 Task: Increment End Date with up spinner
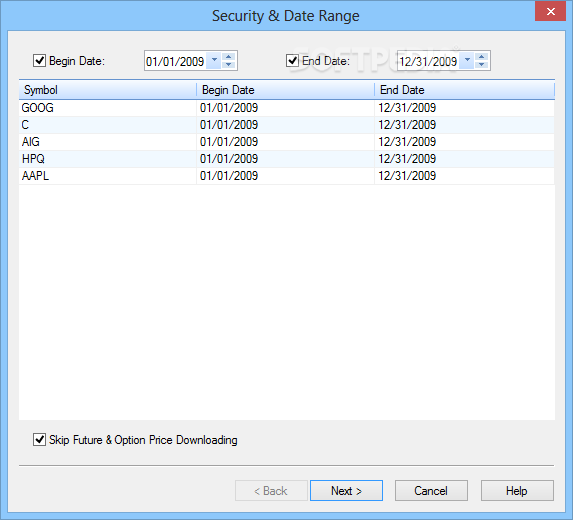coord(482,56)
